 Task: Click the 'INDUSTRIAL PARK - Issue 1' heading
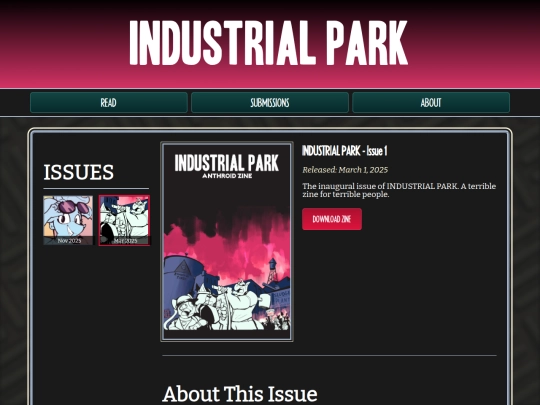(345, 151)
